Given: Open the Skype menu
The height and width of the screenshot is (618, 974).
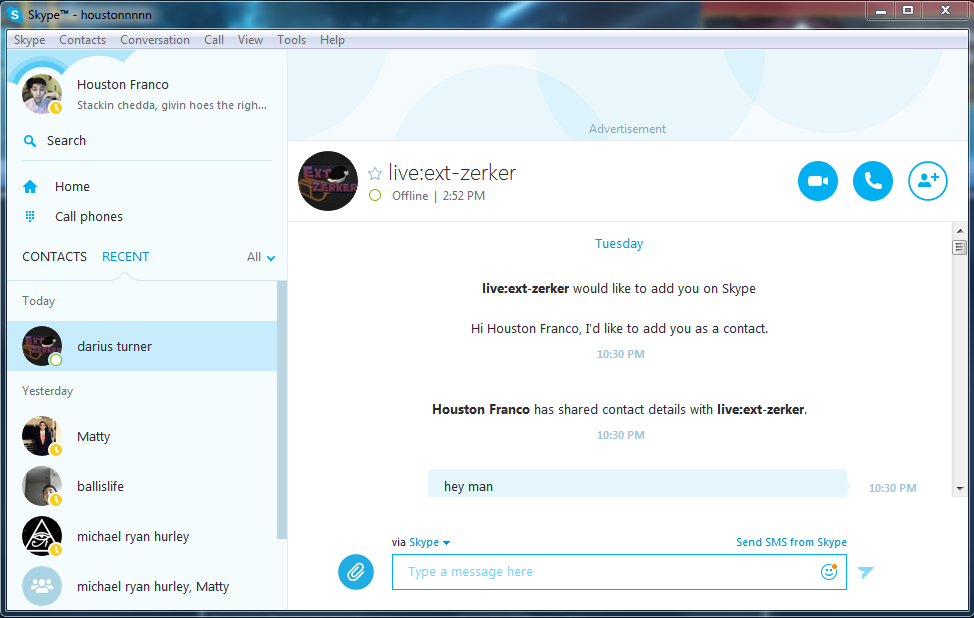Looking at the screenshot, I should point(29,40).
